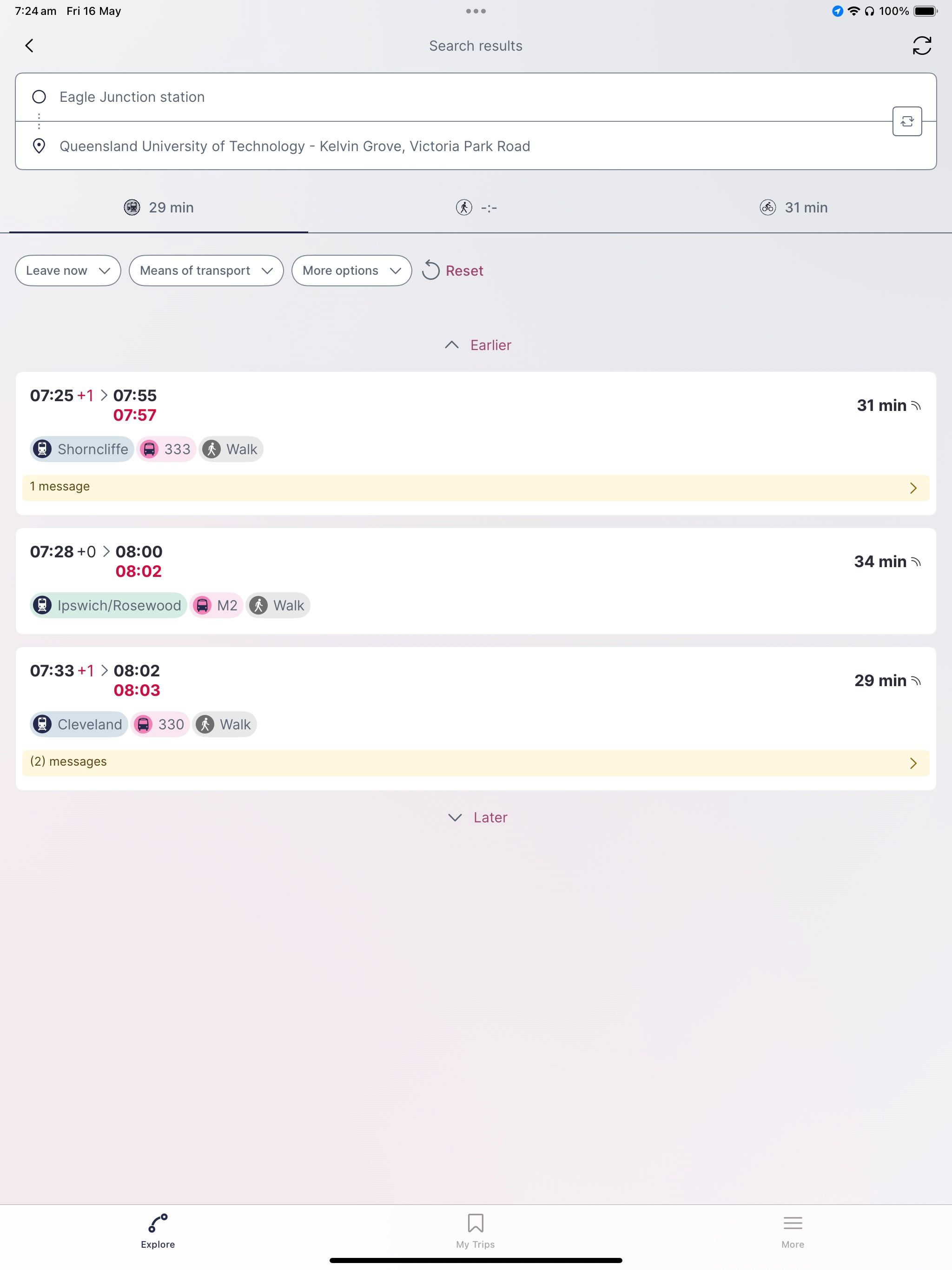Image resolution: width=952 pixels, height=1270 pixels.
Task: Reset the search filters
Action: (453, 271)
